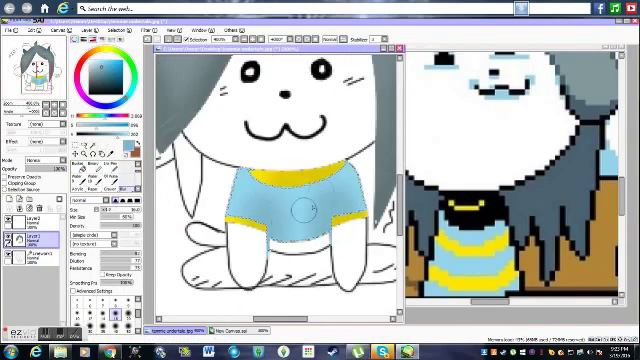
Task: Choose the Ink Pen tool
Action: coord(110,167)
